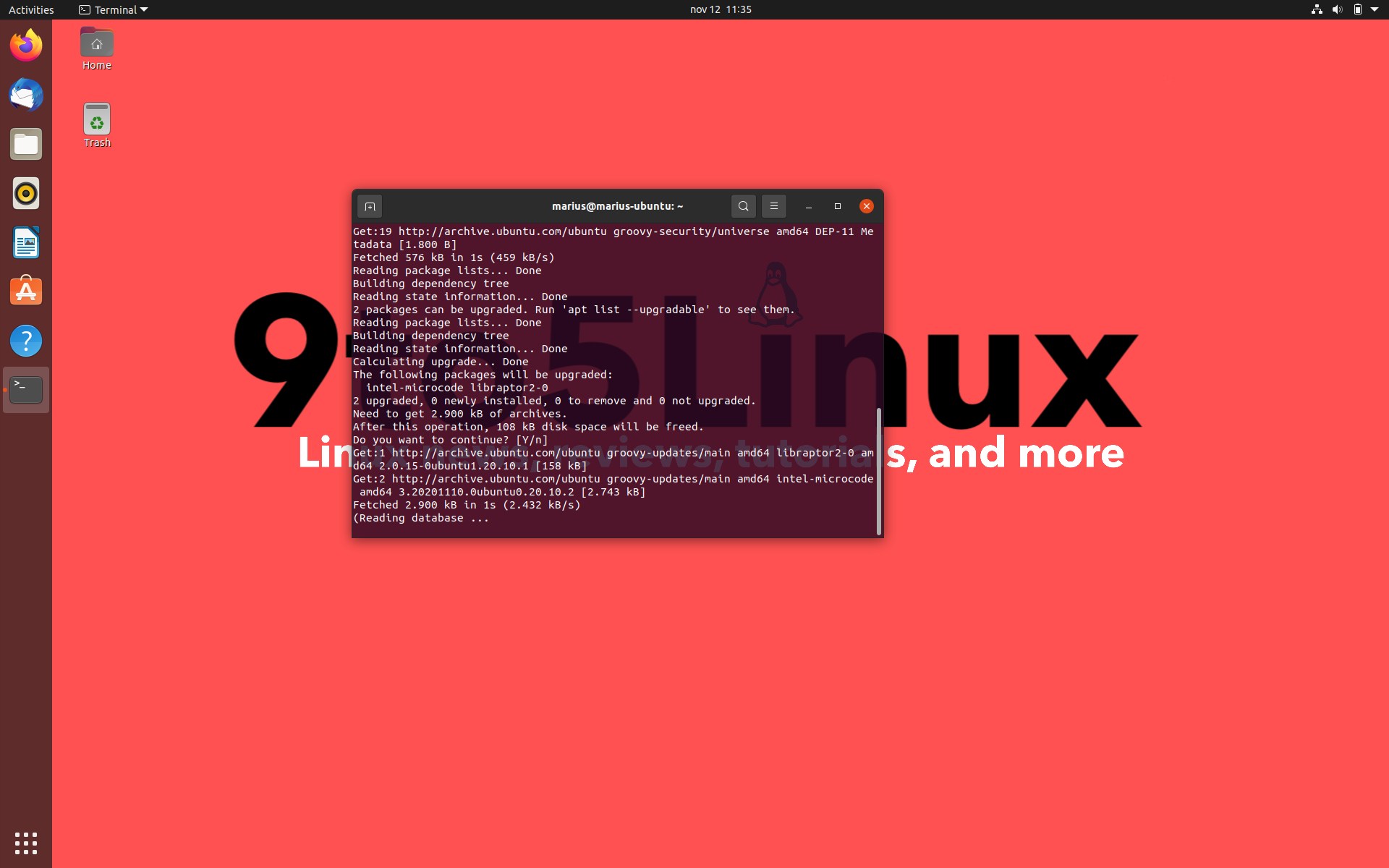Viewport: 1389px width, 868px height.
Task: Click the battery icon in top bar
Action: coord(1357,9)
